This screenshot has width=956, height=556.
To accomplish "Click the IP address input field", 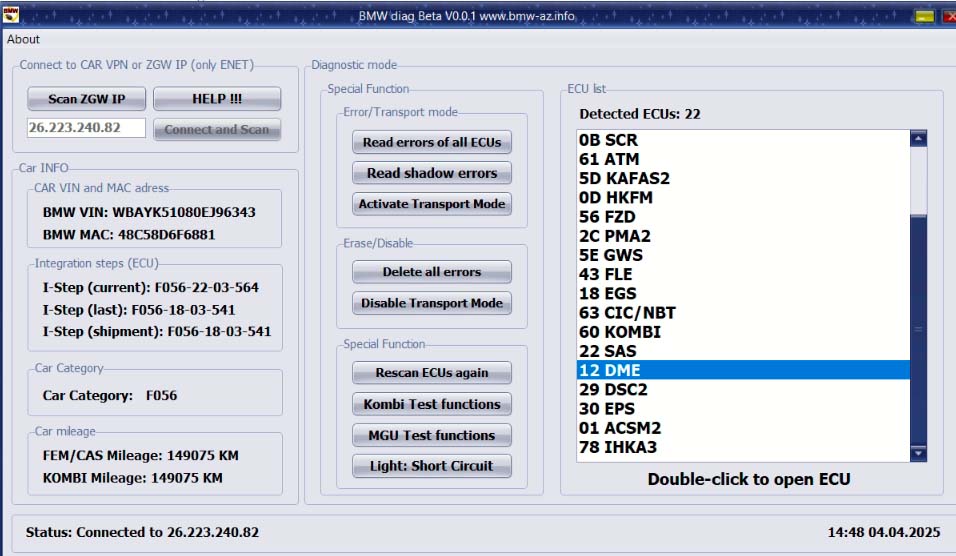I will coord(87,127).
